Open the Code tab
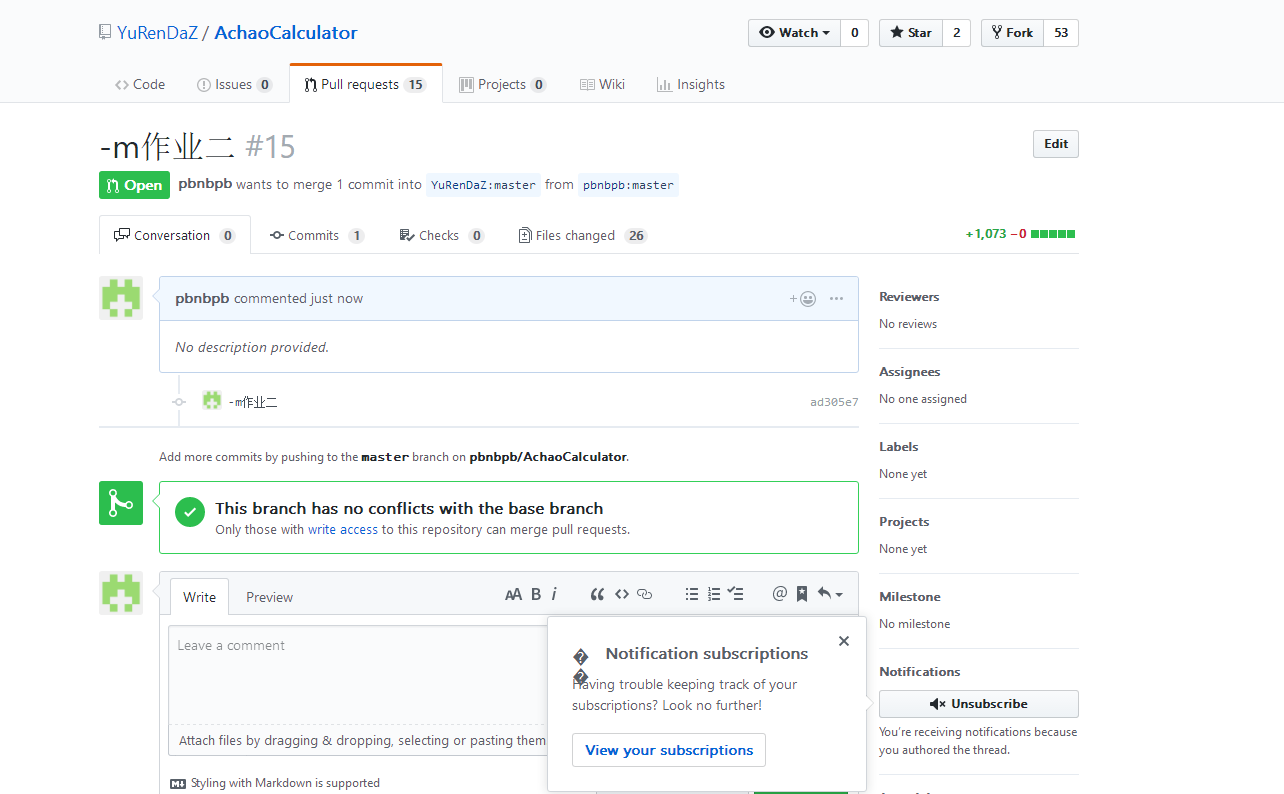This screenshot has height=794, width=1284. (x=140, y=84)
